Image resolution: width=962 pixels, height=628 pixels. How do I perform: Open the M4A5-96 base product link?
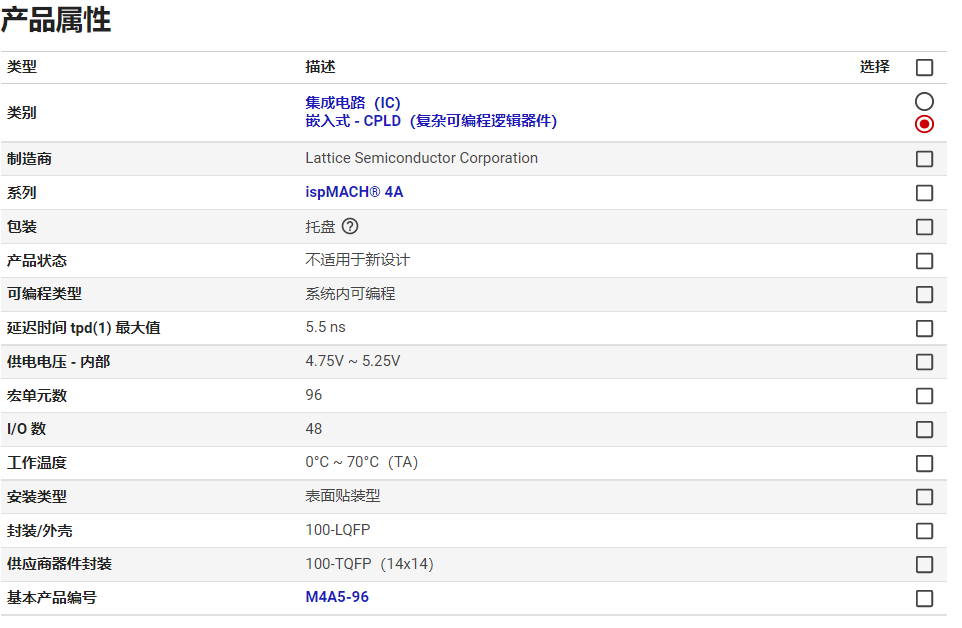[337, 598]
